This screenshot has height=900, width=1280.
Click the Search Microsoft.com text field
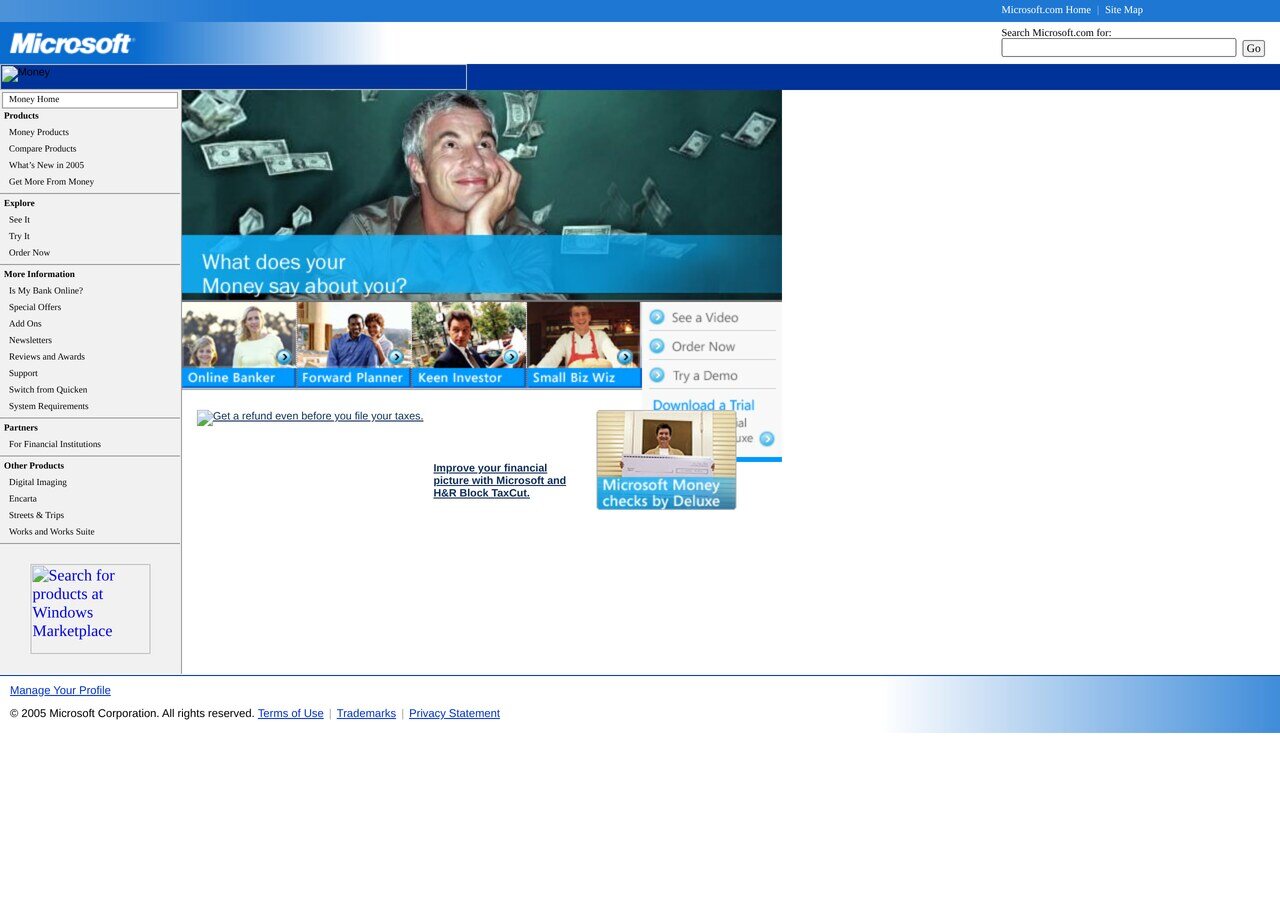[1119, 48]
